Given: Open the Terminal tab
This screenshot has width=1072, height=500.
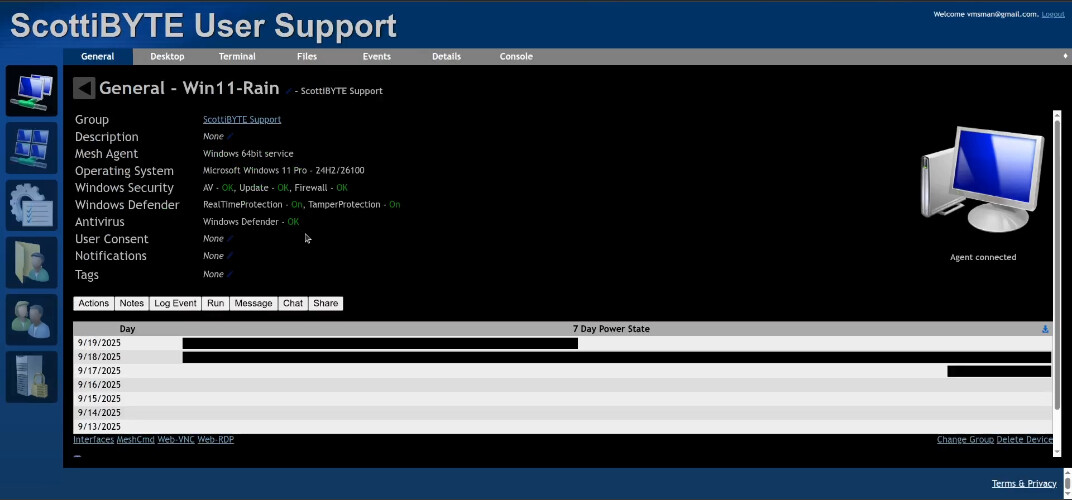Looking at the screenshot, I should (237, 57).
